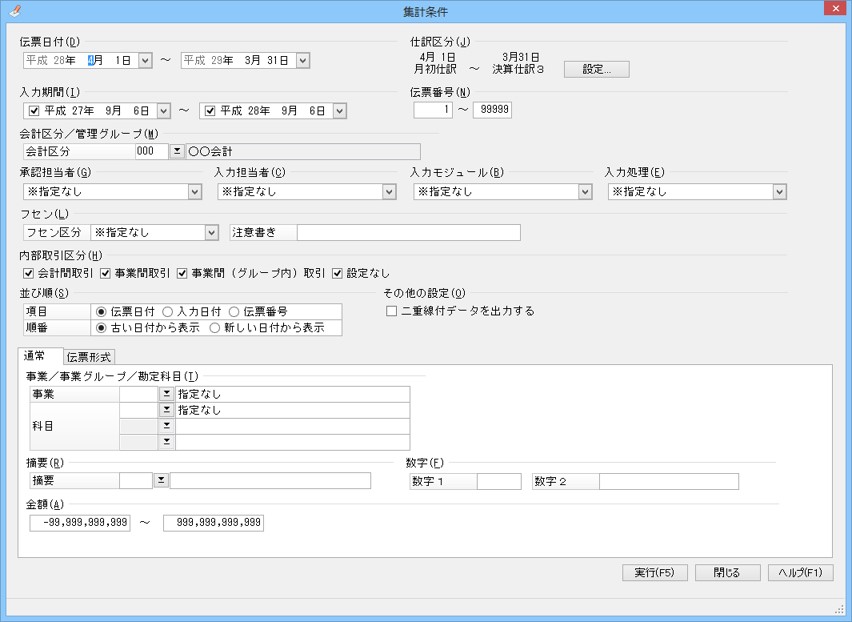Enable 二重線付データを出力する option
This screenshot has height=622, width=852.
392,311
